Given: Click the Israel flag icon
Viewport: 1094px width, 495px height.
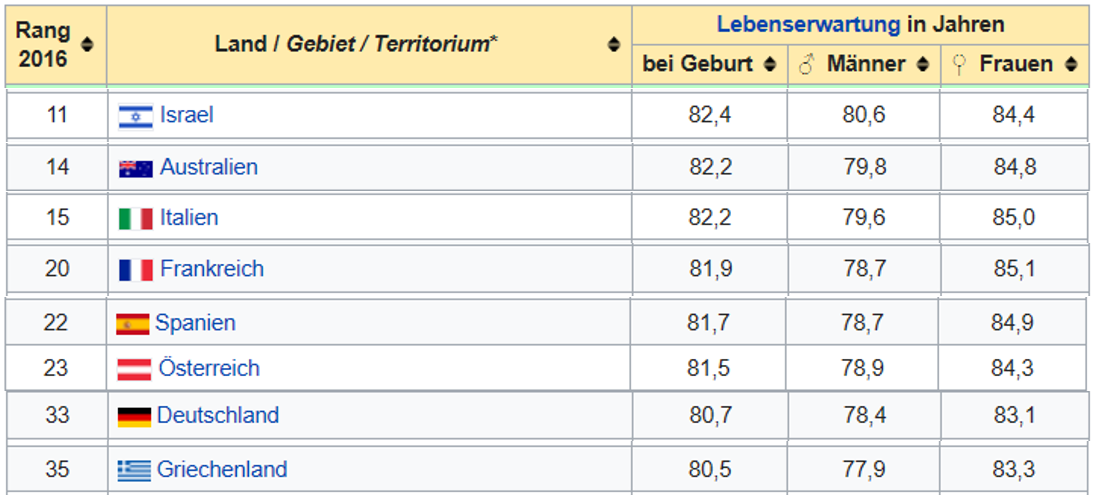Looking at the screenshot, I should tap(136, 116).
